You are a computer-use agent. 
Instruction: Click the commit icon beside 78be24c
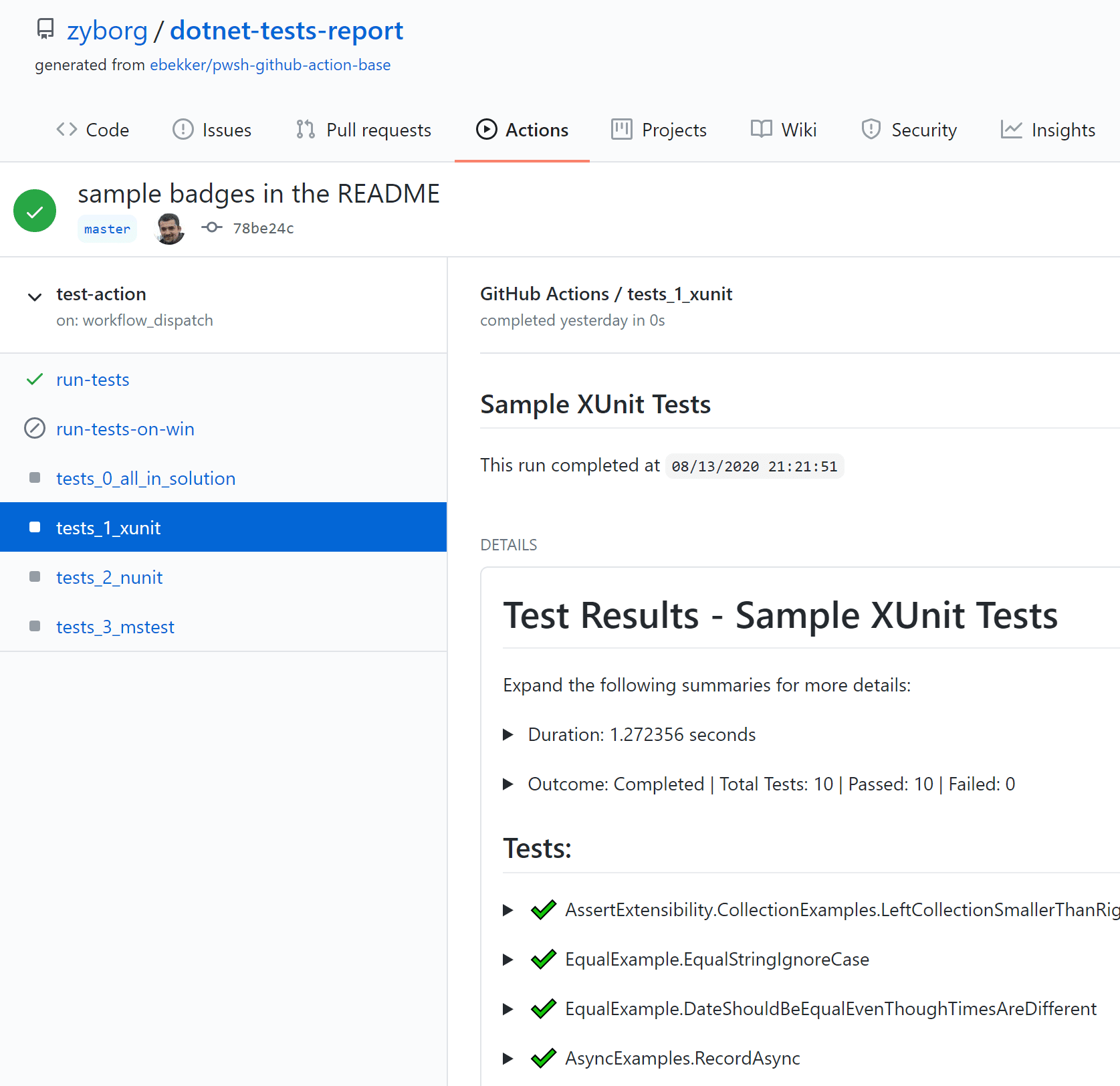point(211,227)
